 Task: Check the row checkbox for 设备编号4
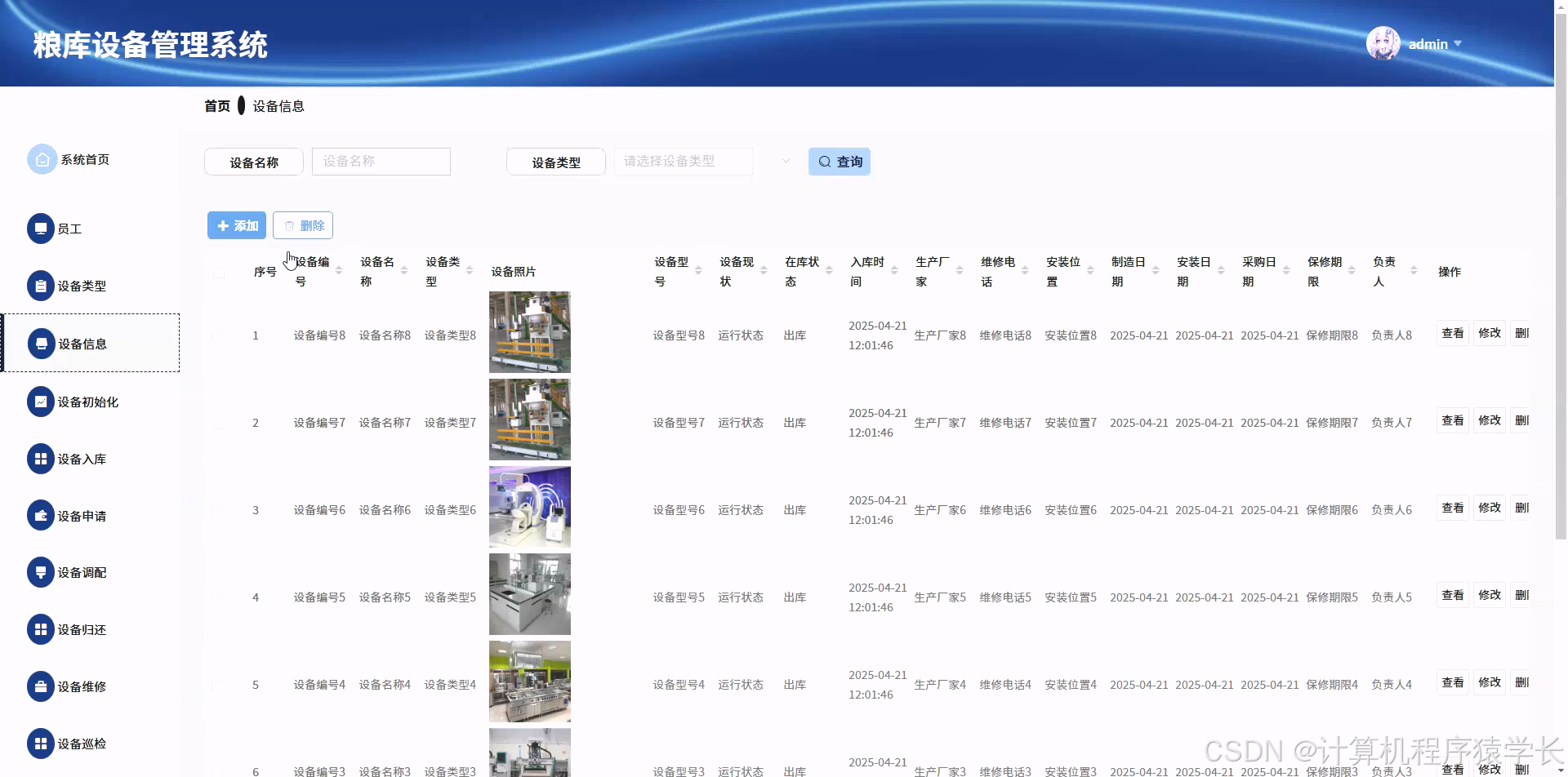coord(218,685)
